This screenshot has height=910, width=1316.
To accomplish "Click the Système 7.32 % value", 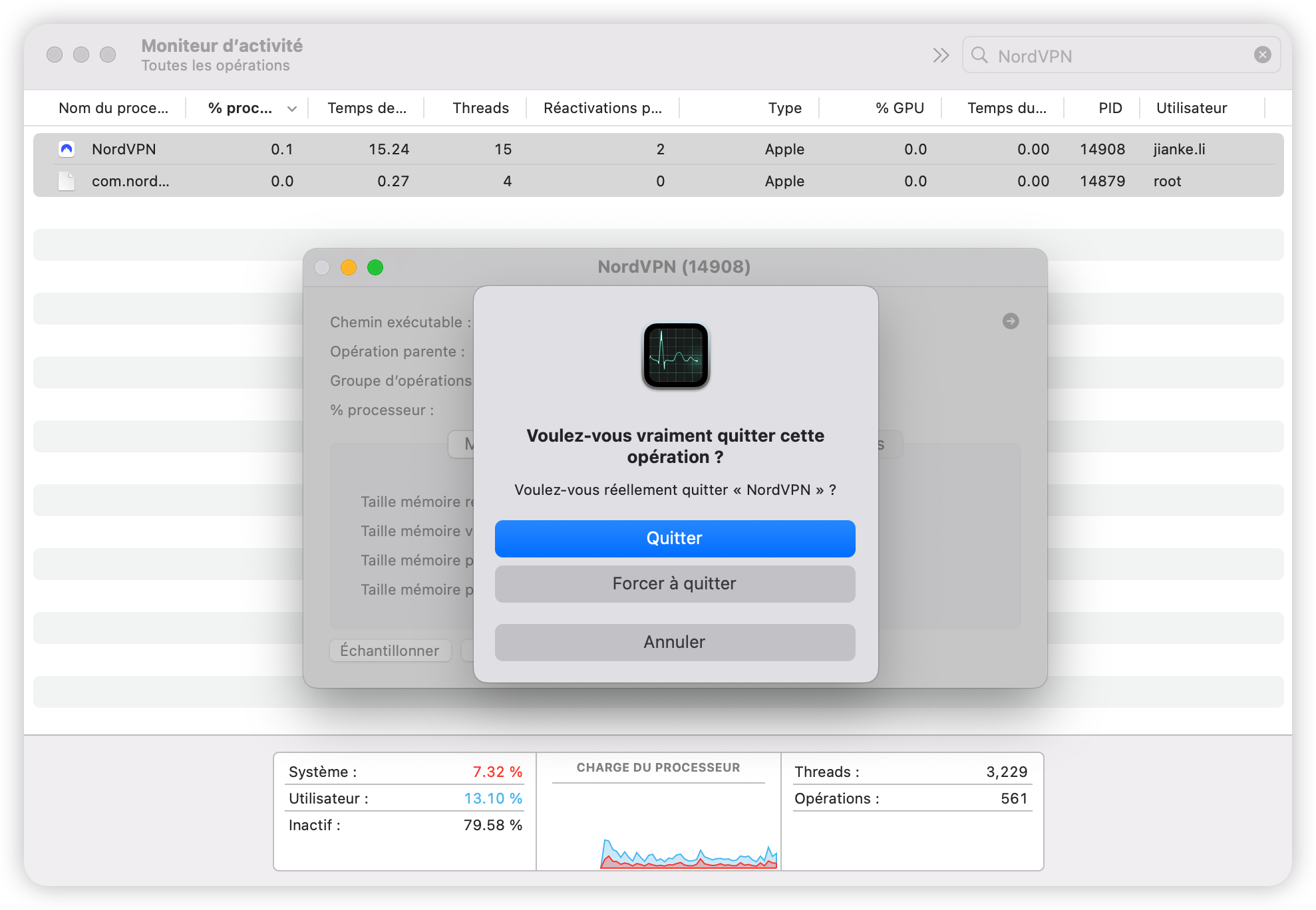I will (497, 772).
